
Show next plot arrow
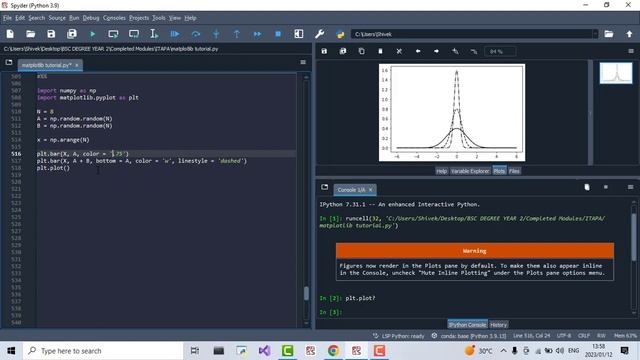pyautogui.click(x=436, y=51)
